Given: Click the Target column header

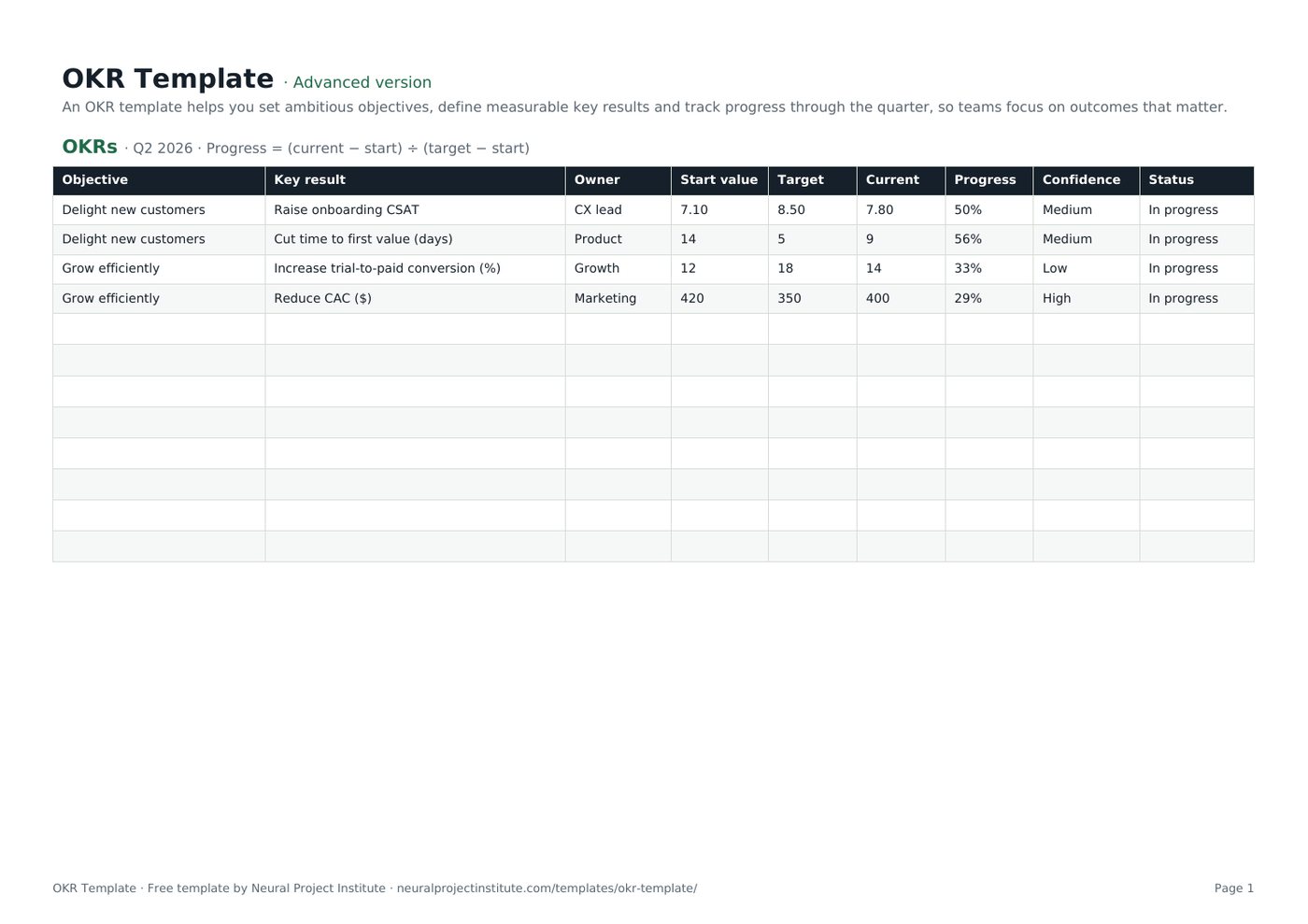Looking at the screenshot, I should pos(812,180).
